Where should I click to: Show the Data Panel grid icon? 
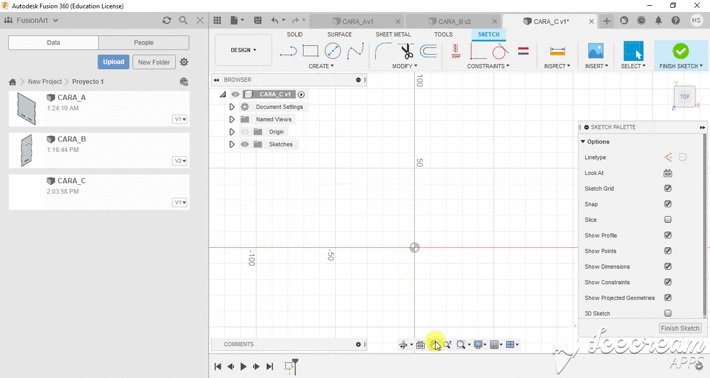coord(217,20)
